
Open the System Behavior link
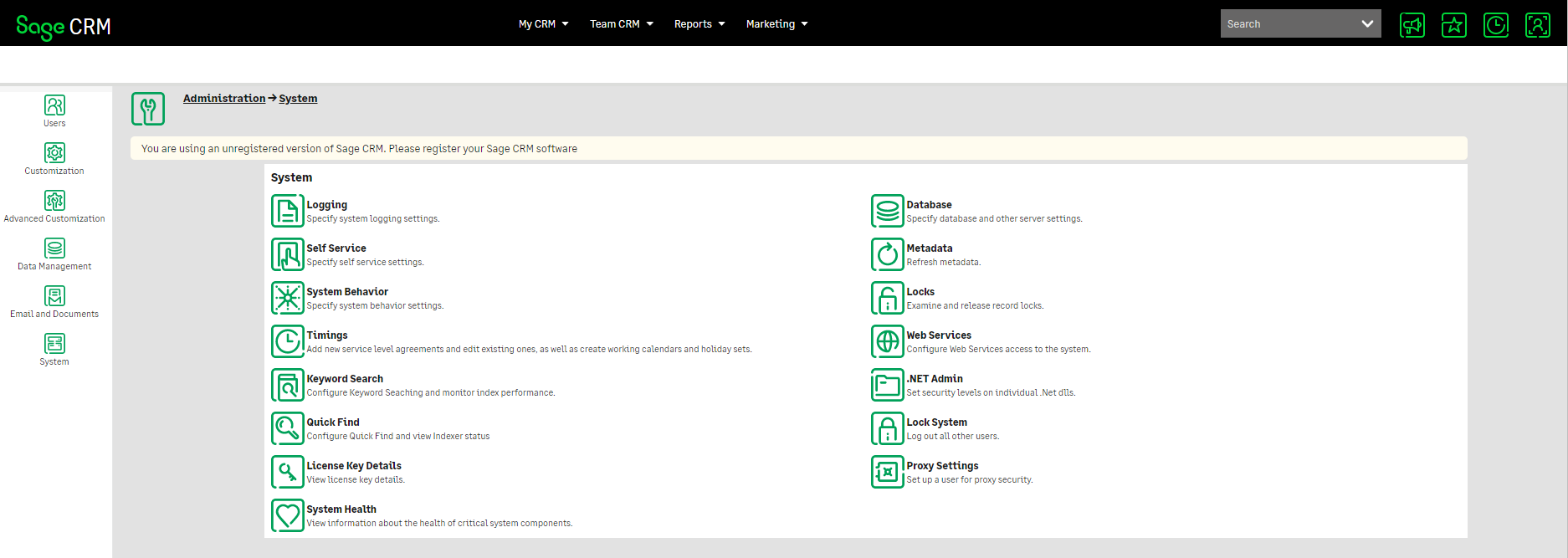pos(347,292)
